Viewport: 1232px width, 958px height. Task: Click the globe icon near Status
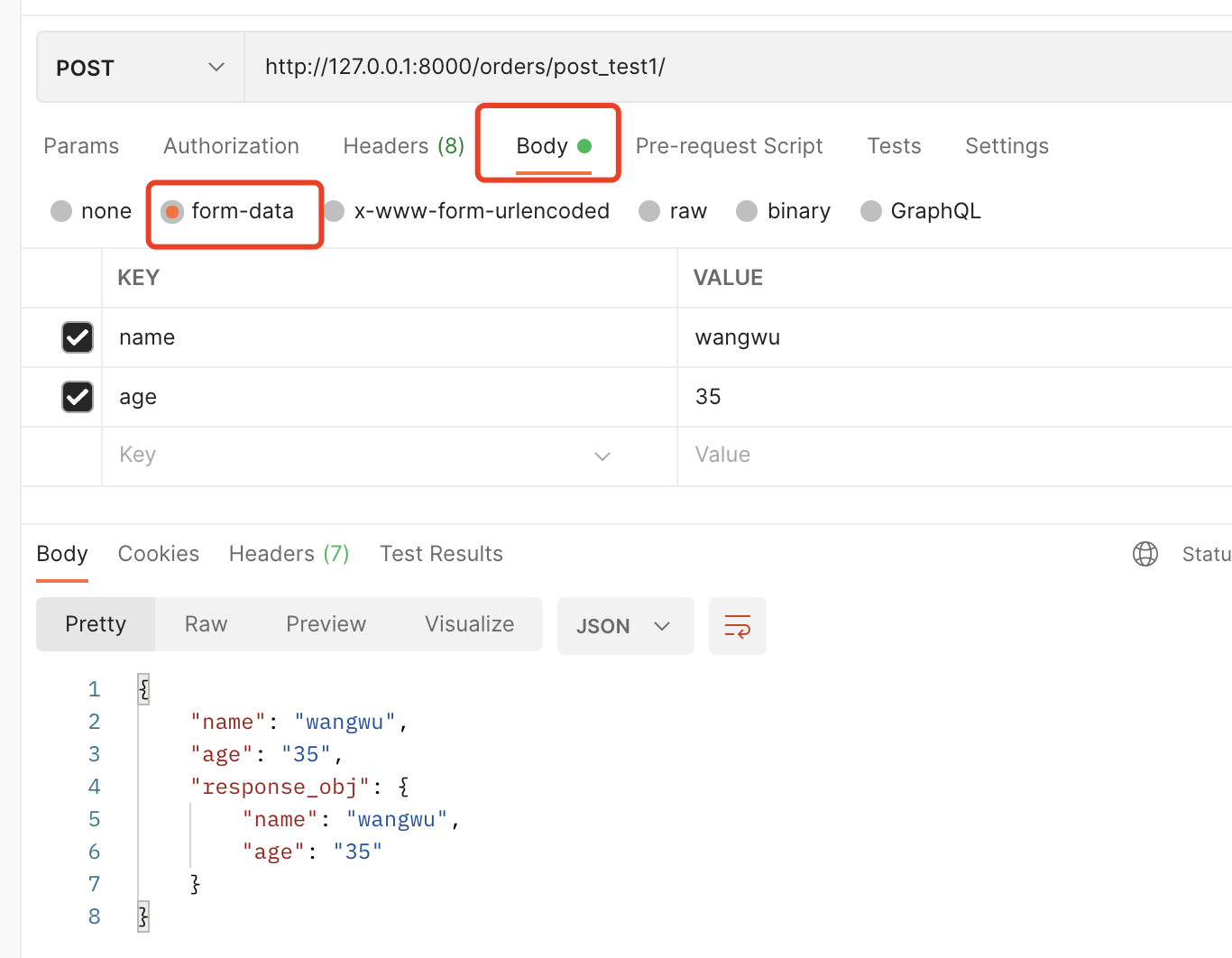(x=1145, y=553)
